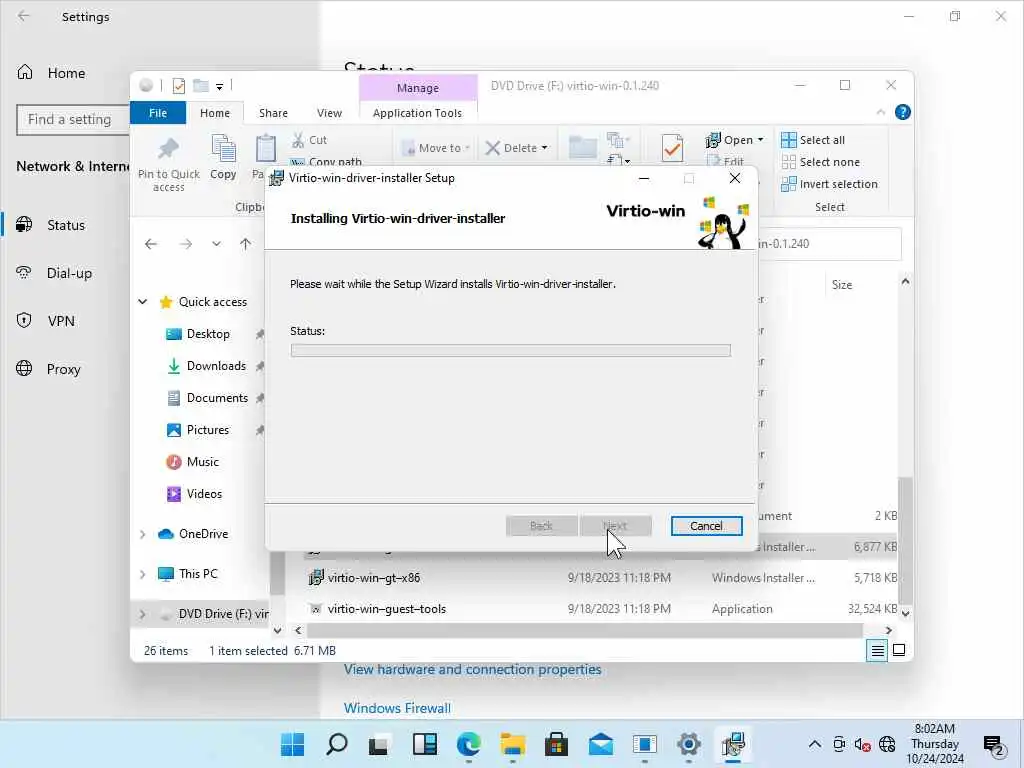Open the Windows Firewall link
Image resolution: width=1024 pixels, height=768 pixels.
point(397,708)
